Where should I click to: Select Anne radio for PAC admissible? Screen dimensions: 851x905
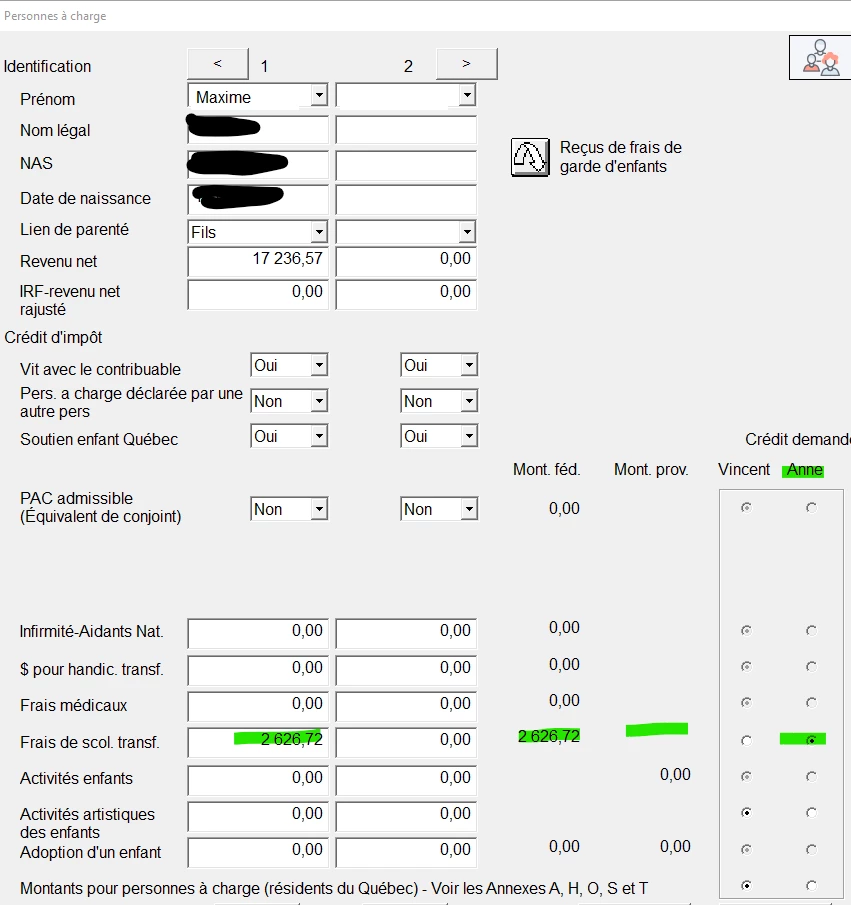tap(811, 507)
